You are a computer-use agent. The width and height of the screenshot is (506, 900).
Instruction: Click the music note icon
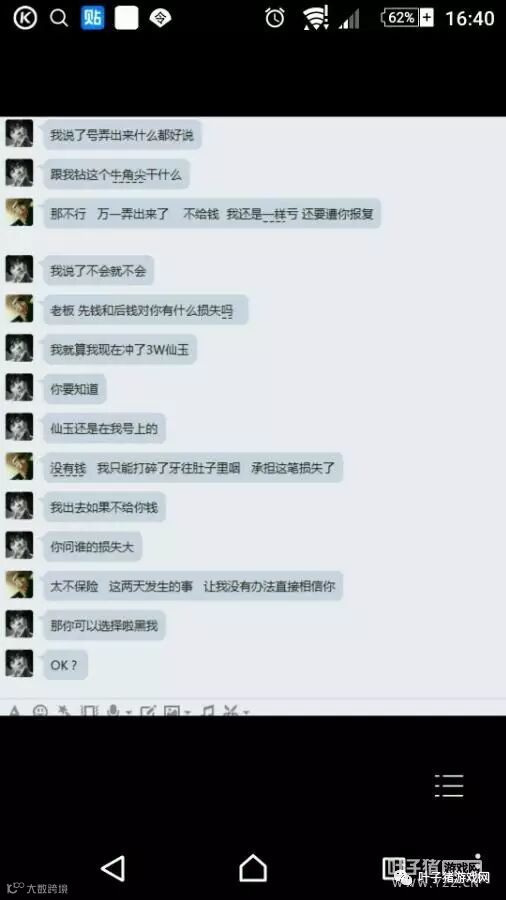208,711
